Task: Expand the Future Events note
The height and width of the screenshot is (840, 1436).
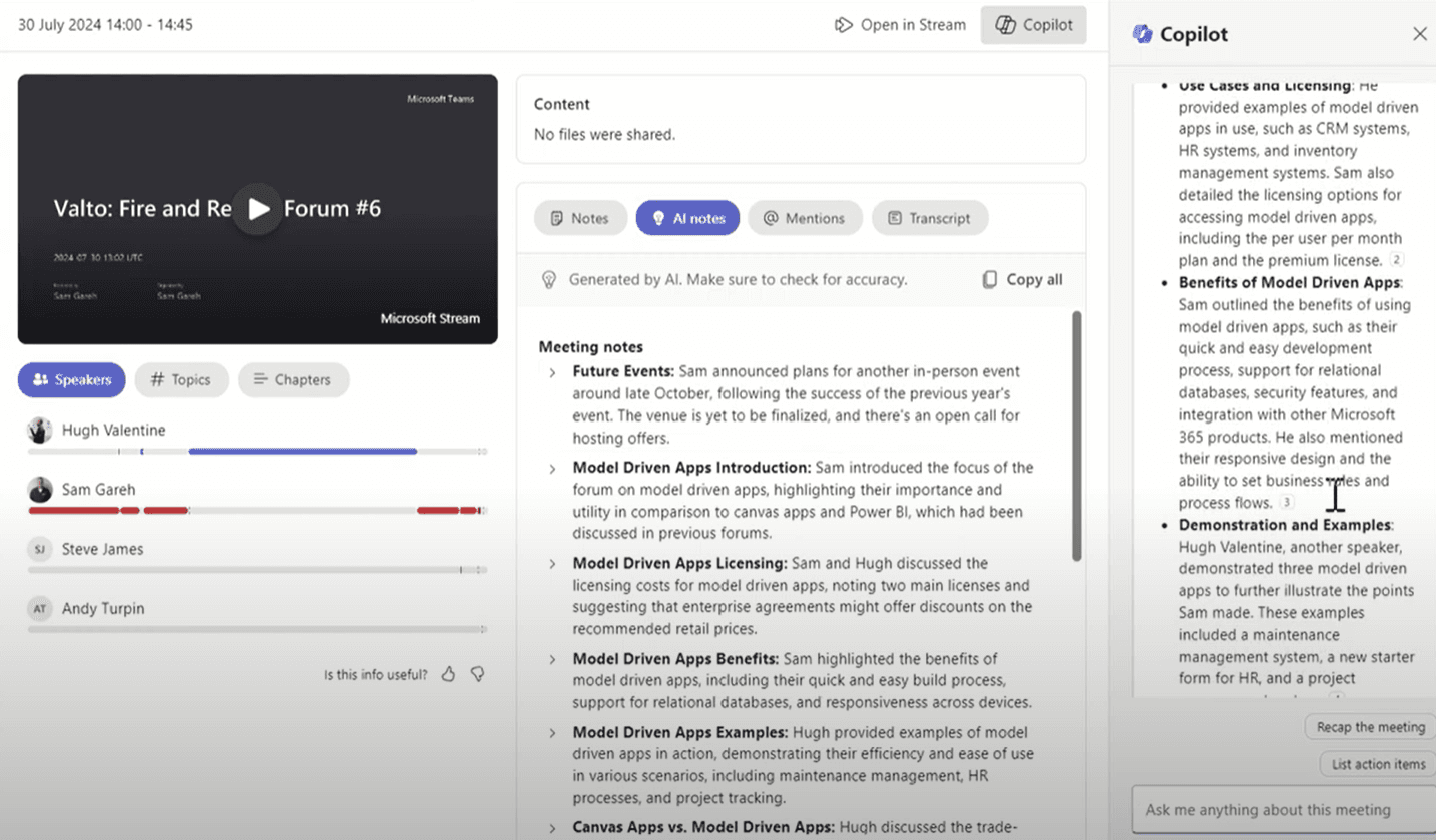Action: [x=551, y=372]
